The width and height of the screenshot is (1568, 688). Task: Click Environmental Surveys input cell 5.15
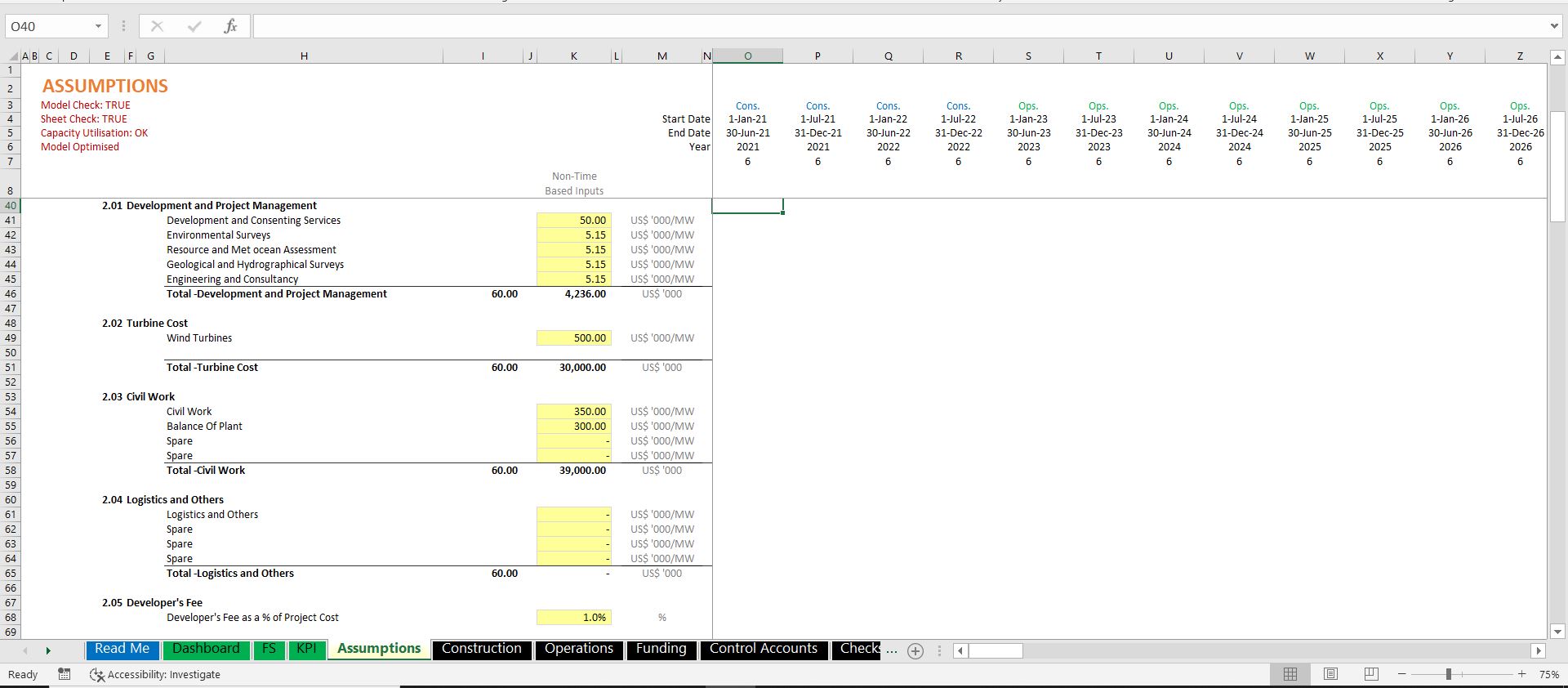574,235
